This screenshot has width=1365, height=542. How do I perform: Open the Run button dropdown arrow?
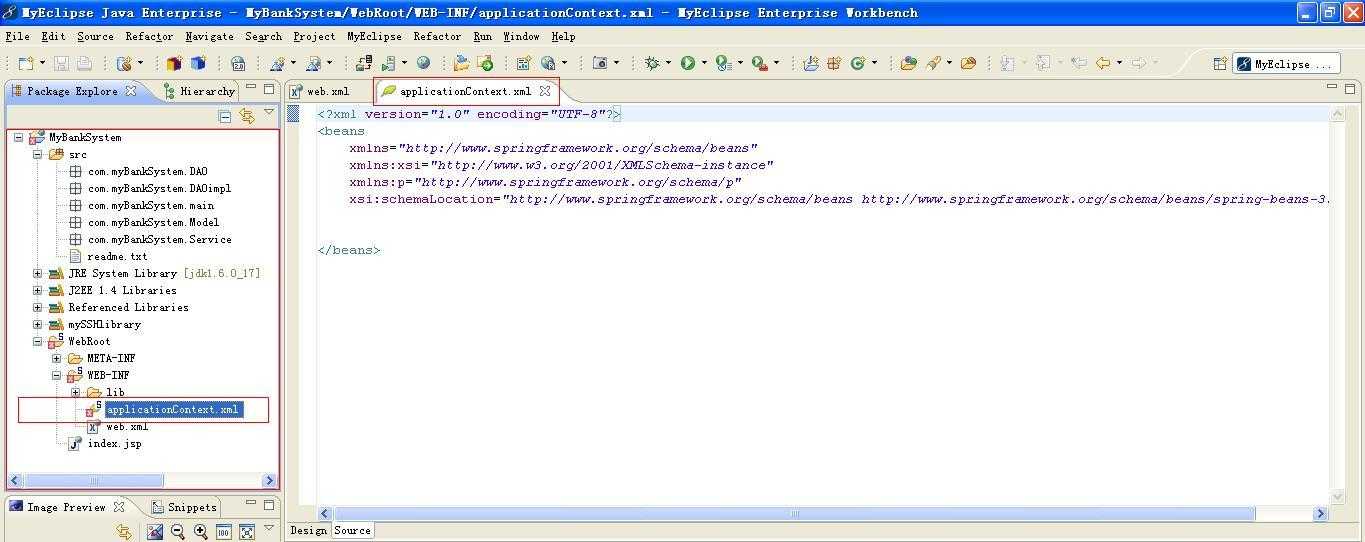tap(704, 63)
